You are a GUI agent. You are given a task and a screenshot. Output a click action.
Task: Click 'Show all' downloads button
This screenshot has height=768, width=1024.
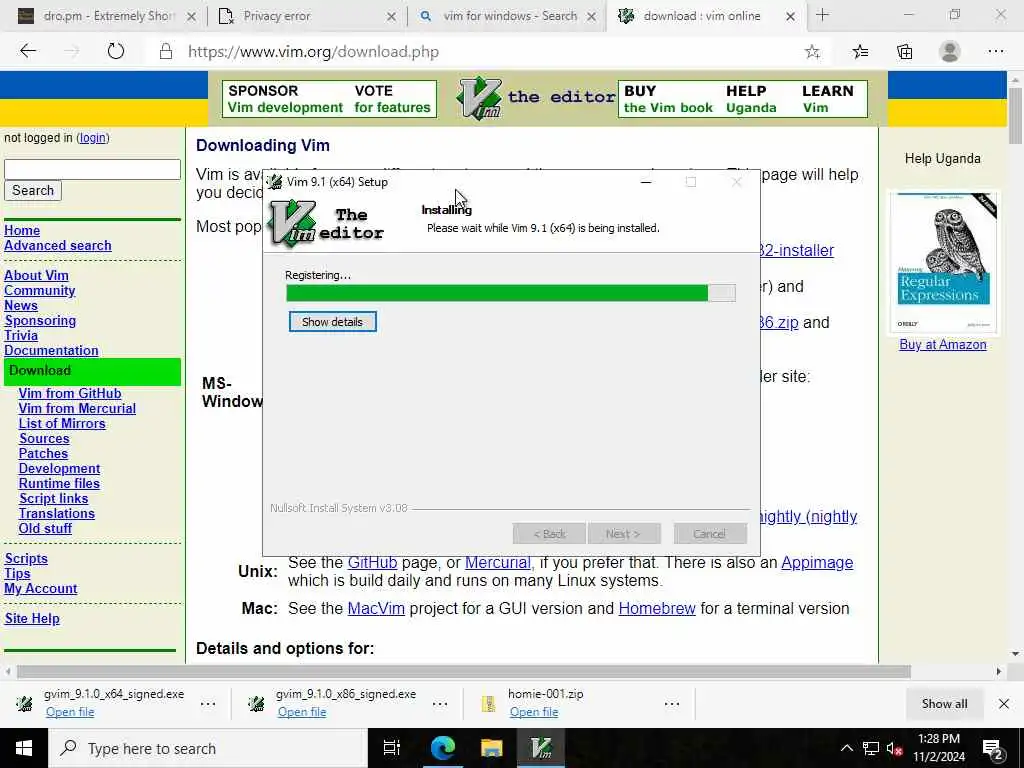[x=944, y=704]
